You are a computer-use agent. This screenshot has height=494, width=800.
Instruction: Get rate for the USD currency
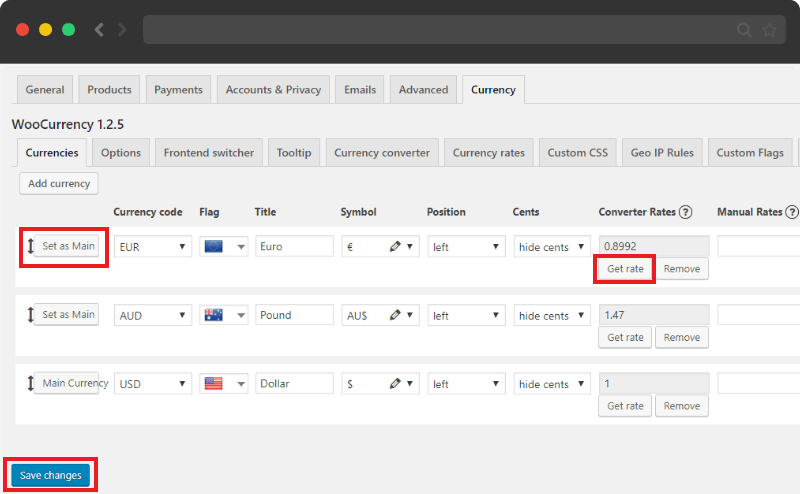[x=625, y=406]
